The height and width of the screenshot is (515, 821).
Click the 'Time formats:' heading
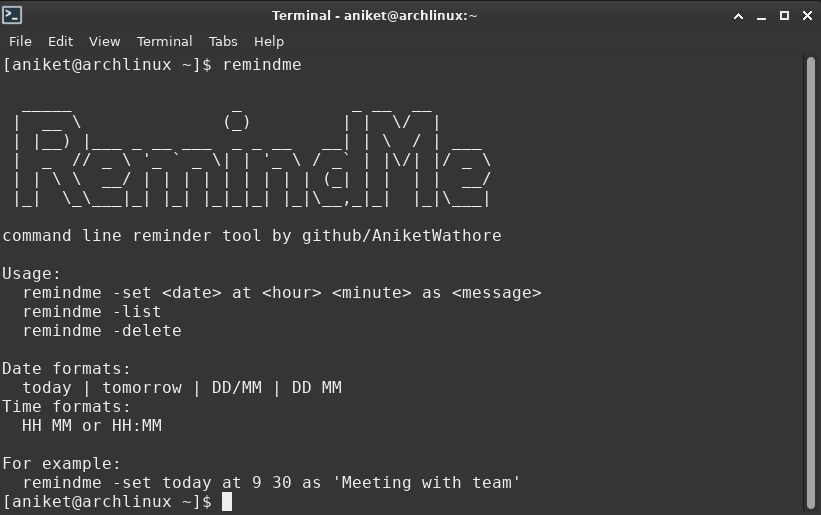point(66,407)
